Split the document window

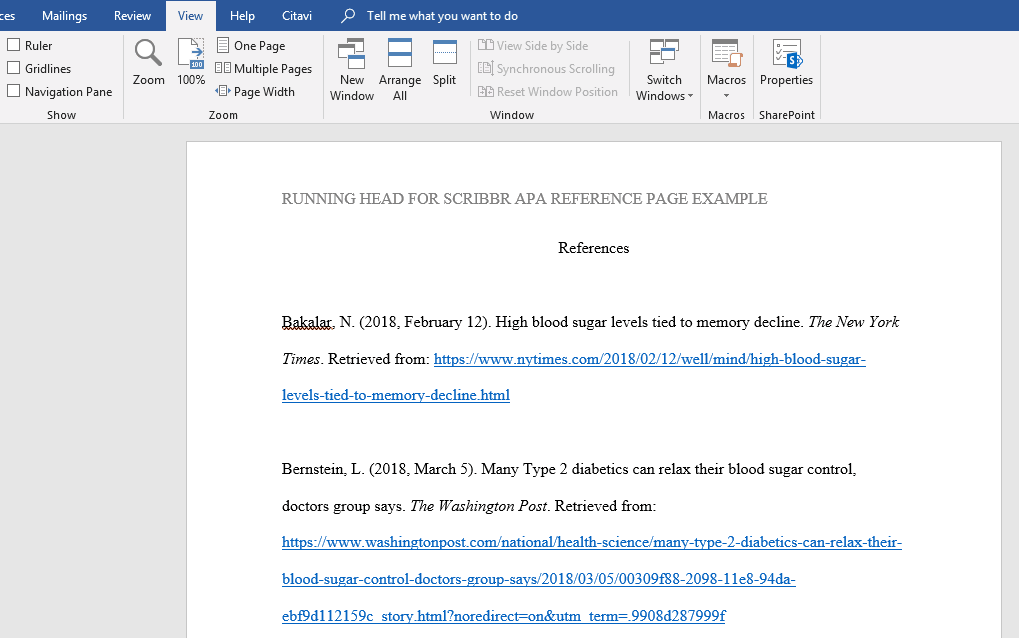pyautogui.click(x=444, y=62)
